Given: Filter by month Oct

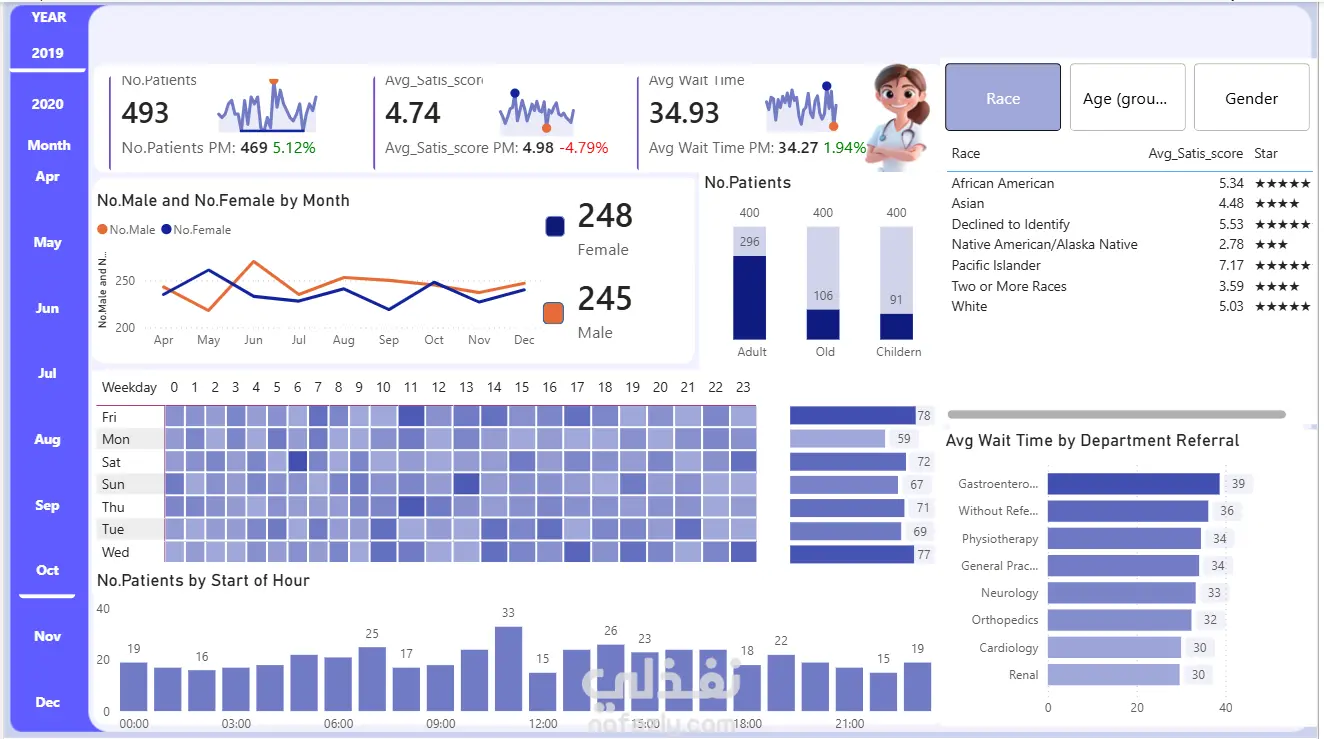Looking at the screenshot, I should click(x=47, y=570).
